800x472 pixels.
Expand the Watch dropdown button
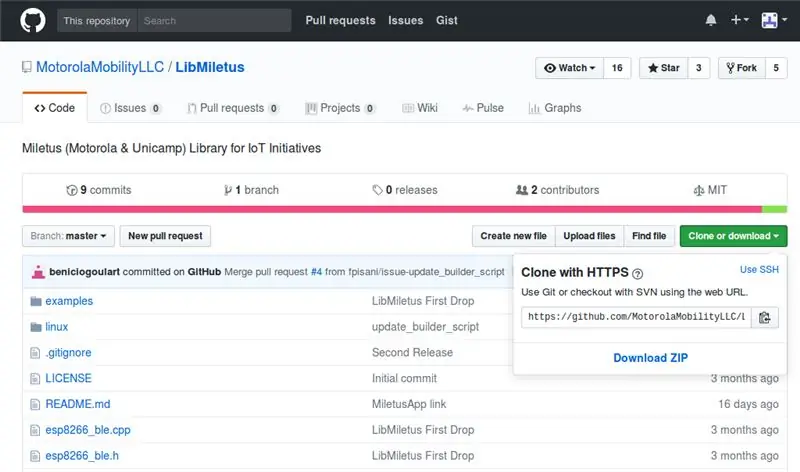tap(569, 68)
